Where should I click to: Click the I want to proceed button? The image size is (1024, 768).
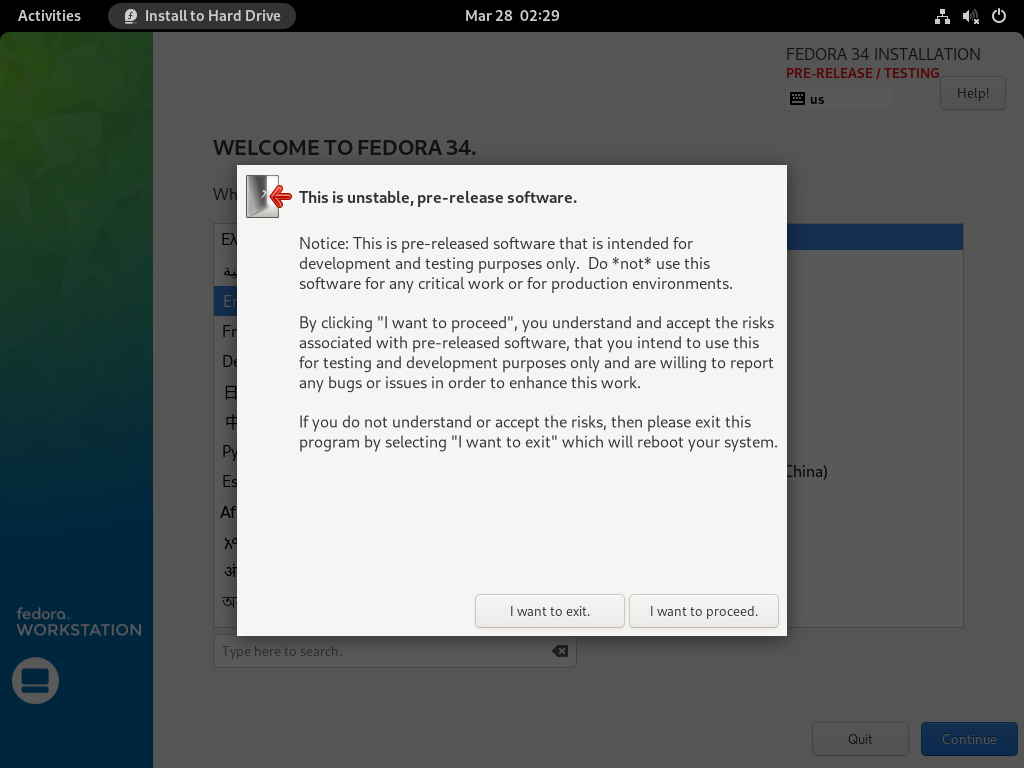point(703,611)
